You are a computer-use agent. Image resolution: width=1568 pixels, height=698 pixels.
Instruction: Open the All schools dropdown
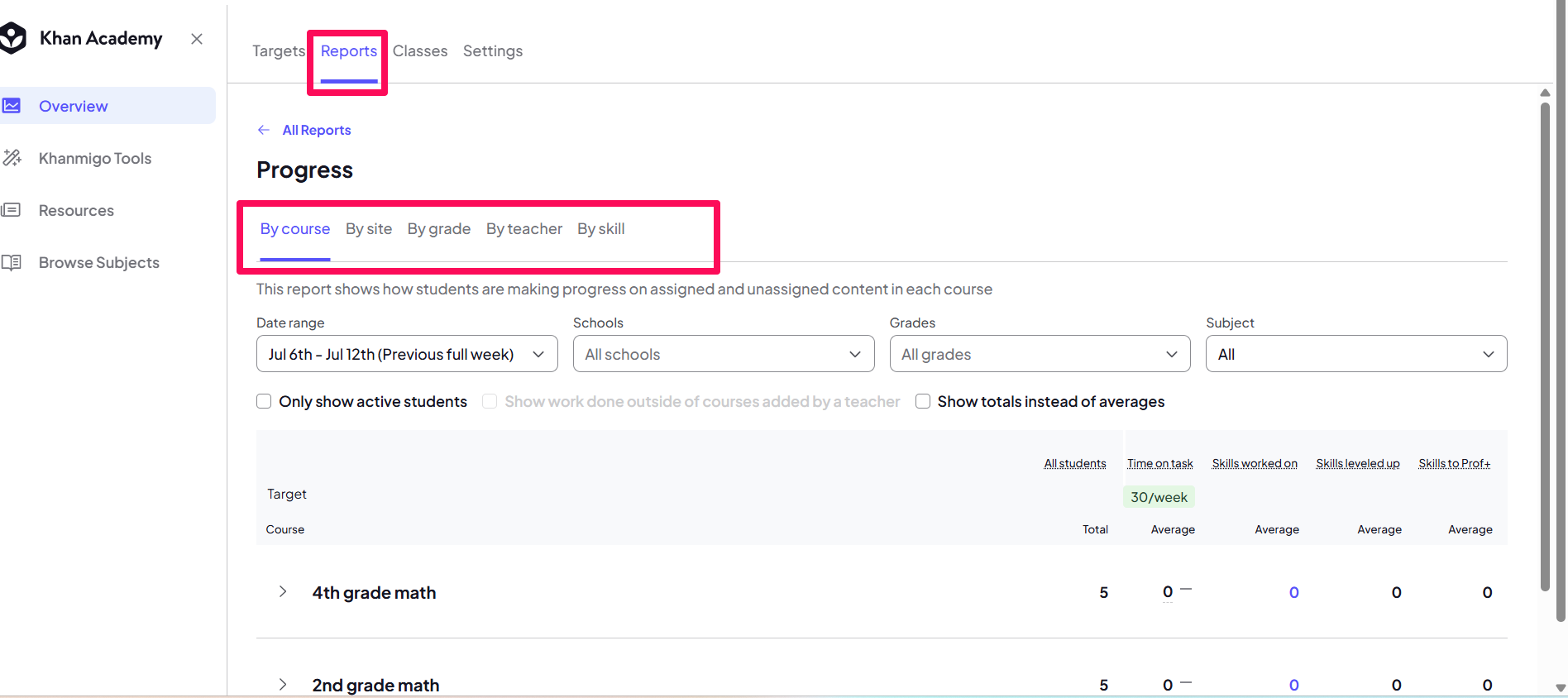click(724, 354)
